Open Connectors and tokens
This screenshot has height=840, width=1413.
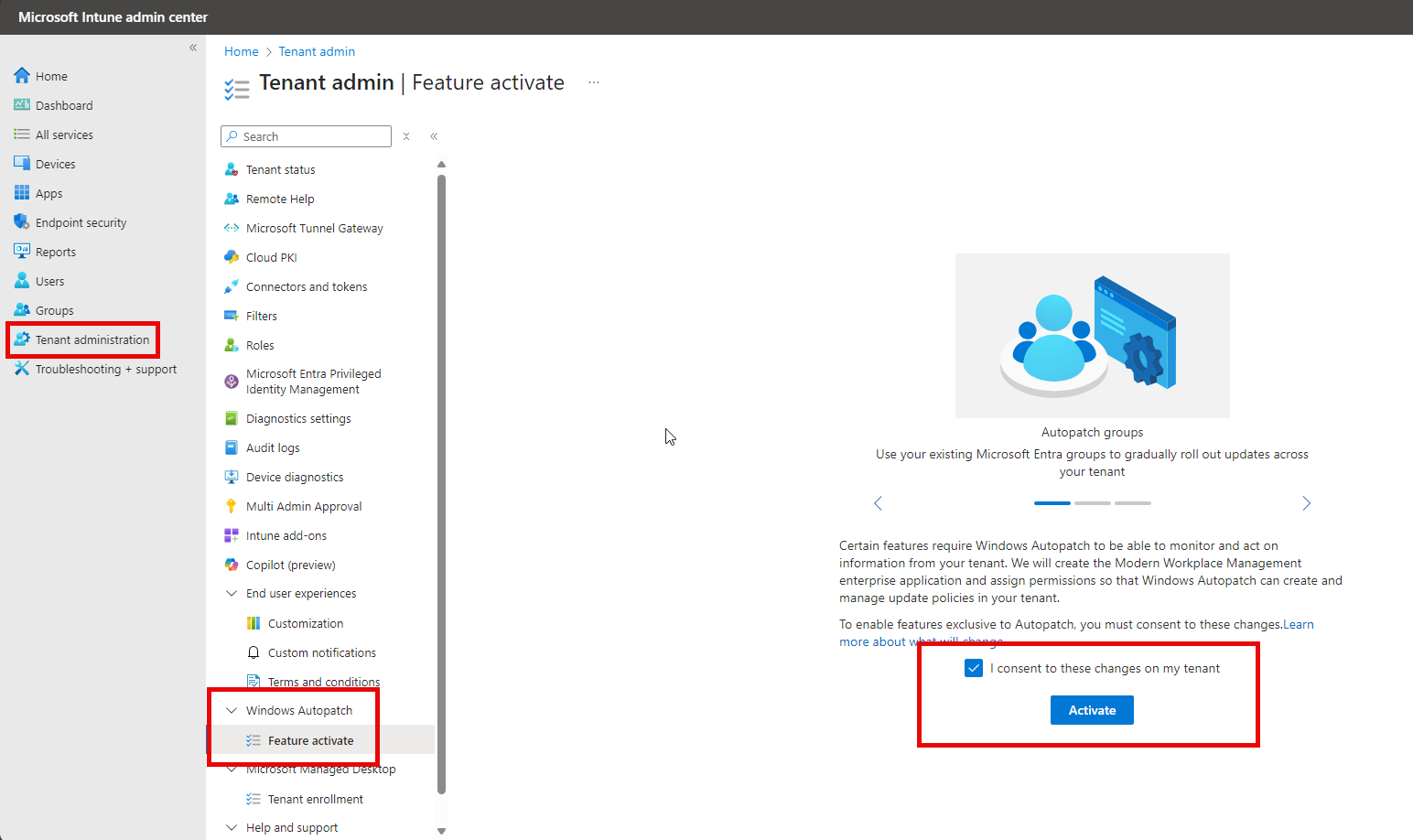click(x=306, y=286)
